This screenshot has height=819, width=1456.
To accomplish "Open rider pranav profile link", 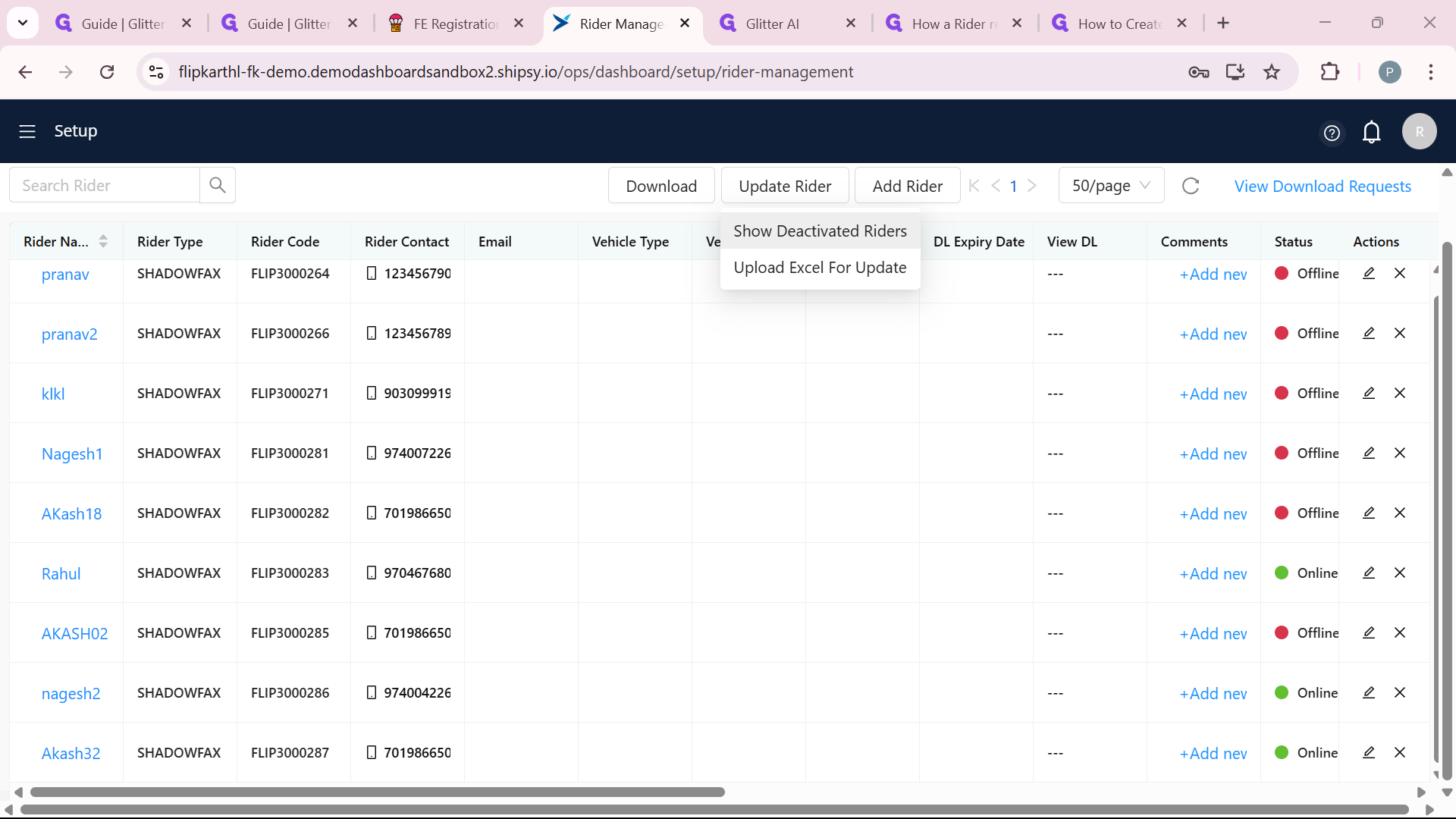I will pyautogui.click(x=65, y=274).
